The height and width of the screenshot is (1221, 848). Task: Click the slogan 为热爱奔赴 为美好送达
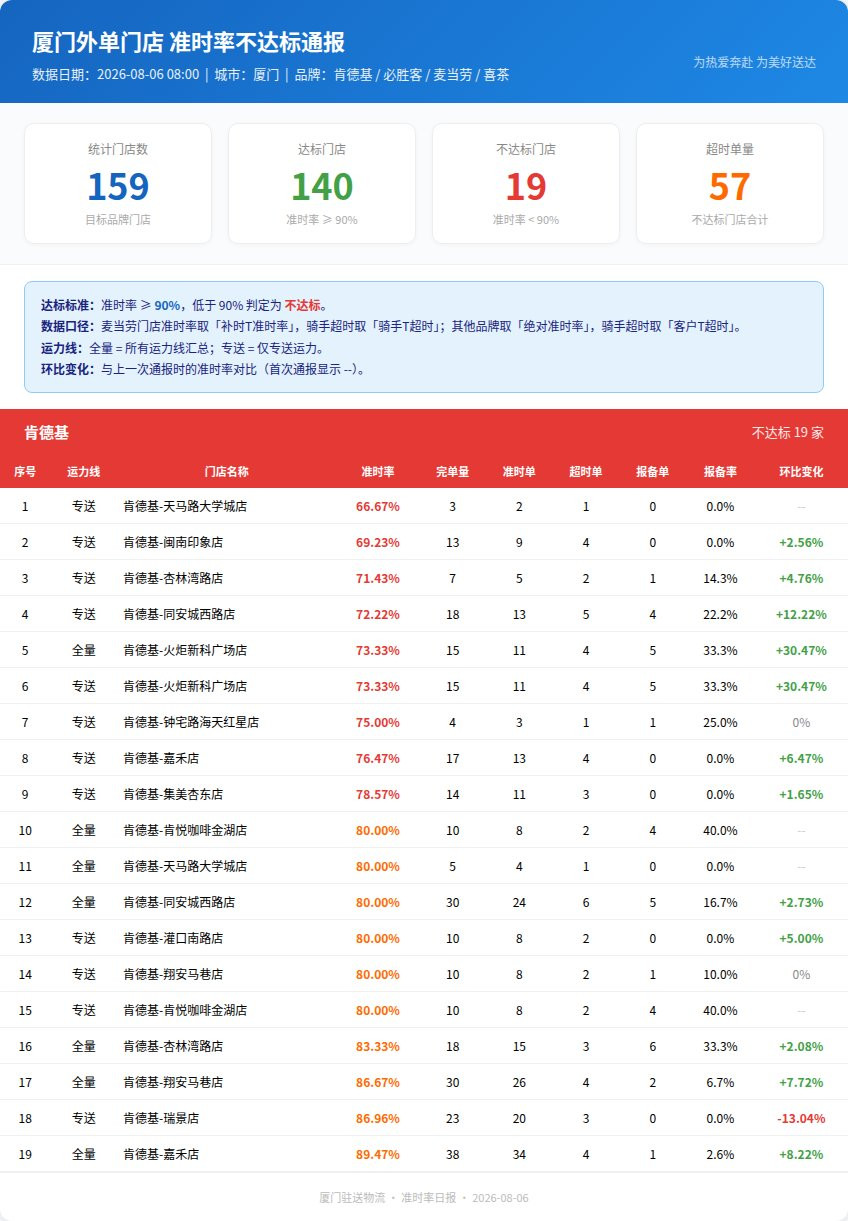pos(755,62)
